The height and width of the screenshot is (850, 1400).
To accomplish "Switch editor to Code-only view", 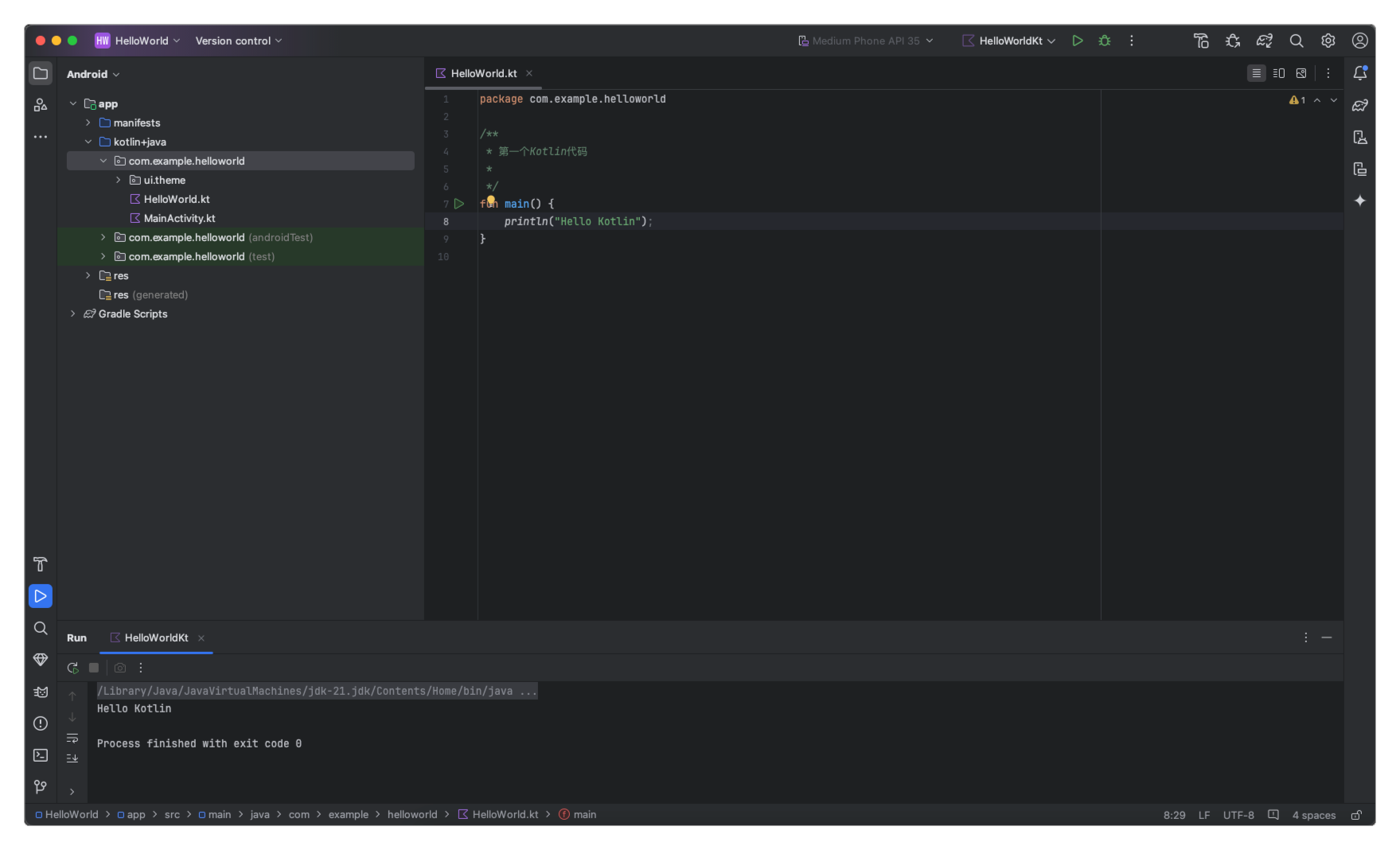I will 1256,73.
